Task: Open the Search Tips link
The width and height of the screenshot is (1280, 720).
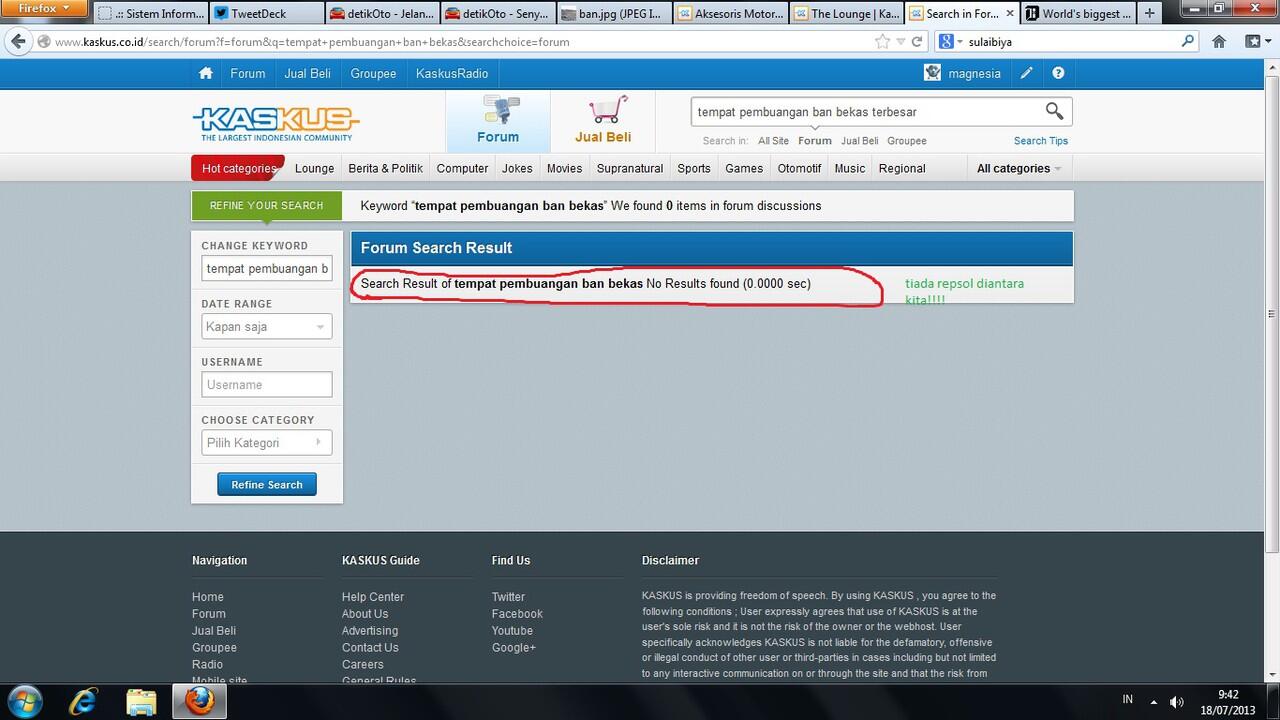Action: pos(1041,141)
